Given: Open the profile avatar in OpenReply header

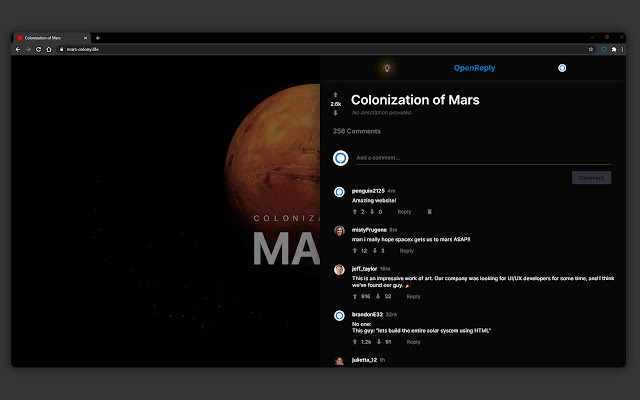Looking at the screenshot, I should click(562, 68).
